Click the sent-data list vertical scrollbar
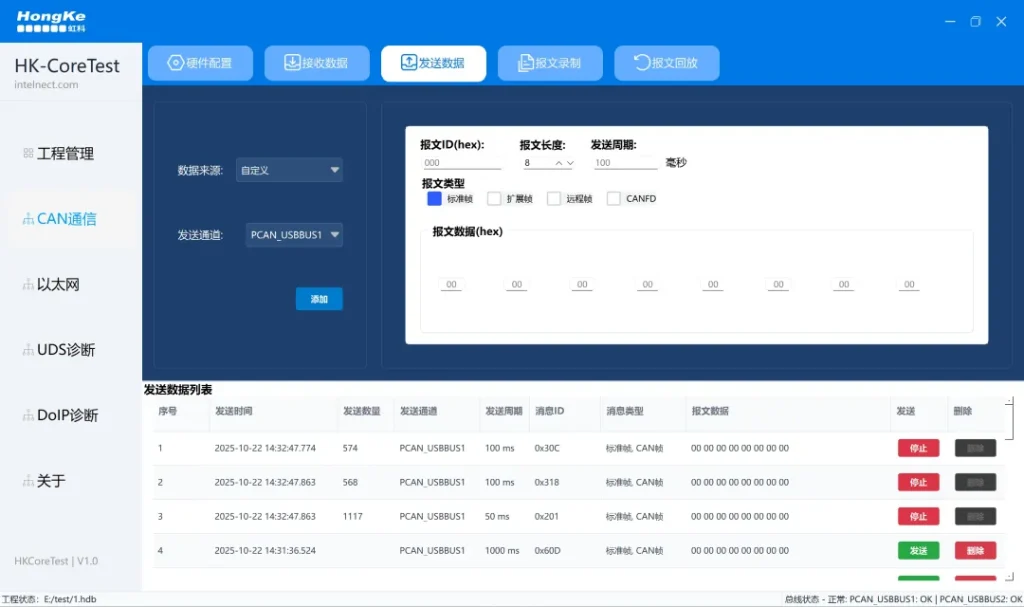Viewport: 1024px width, 607px height. pyautogui.click(x=1012, y=418)
